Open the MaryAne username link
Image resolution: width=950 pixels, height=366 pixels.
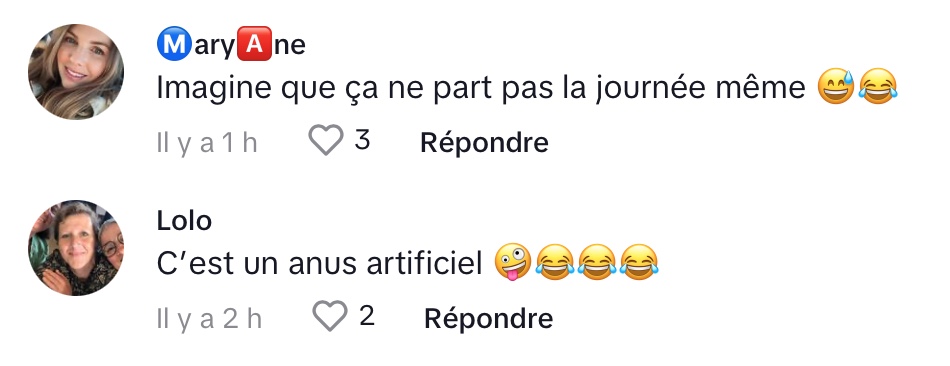coord(231,46)
